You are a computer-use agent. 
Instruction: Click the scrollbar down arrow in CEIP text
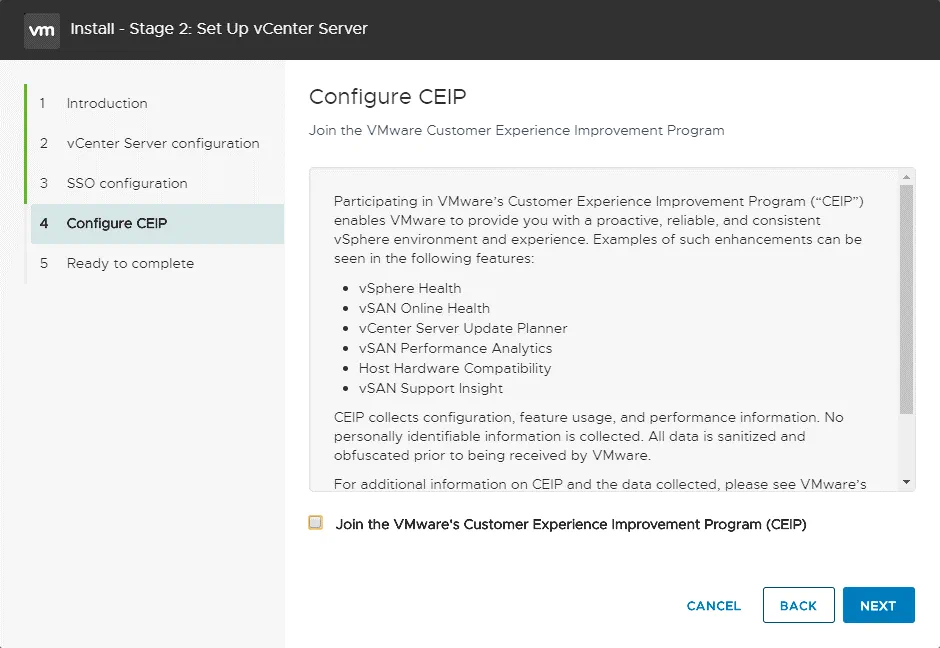[906, 482]
